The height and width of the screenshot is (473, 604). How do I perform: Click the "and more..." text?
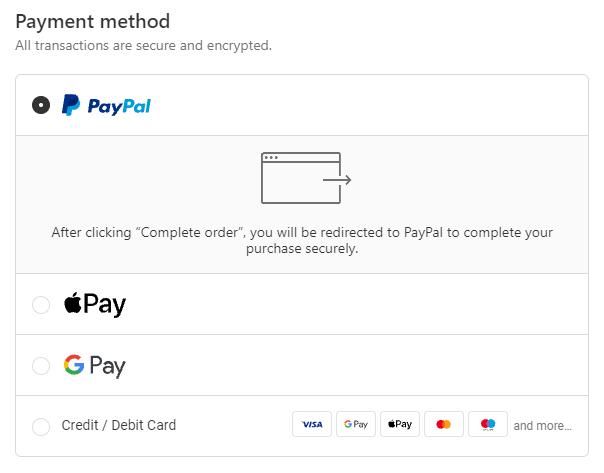[542, 426]
